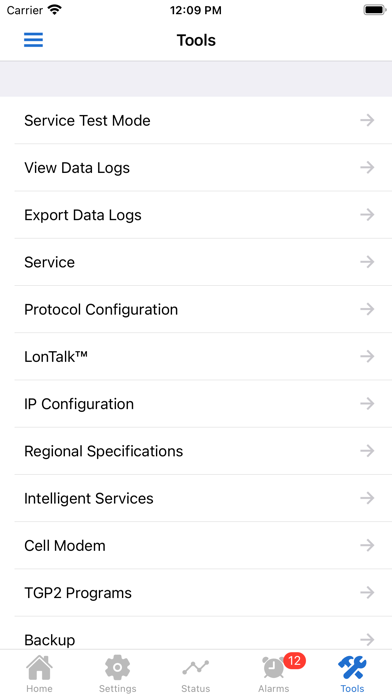Open Settings gear icon in tab bar
392x696 pixels.
pos(117,667)
